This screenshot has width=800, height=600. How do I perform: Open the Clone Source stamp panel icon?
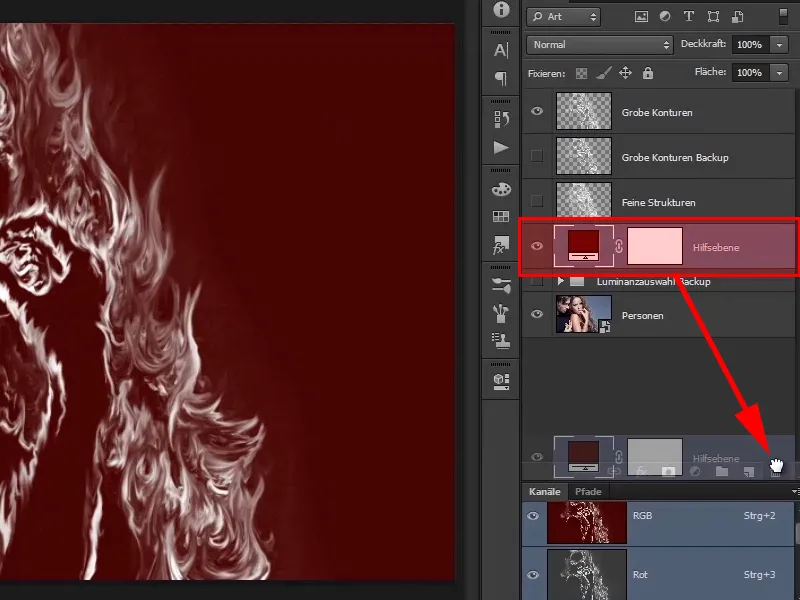click(501, 341)
